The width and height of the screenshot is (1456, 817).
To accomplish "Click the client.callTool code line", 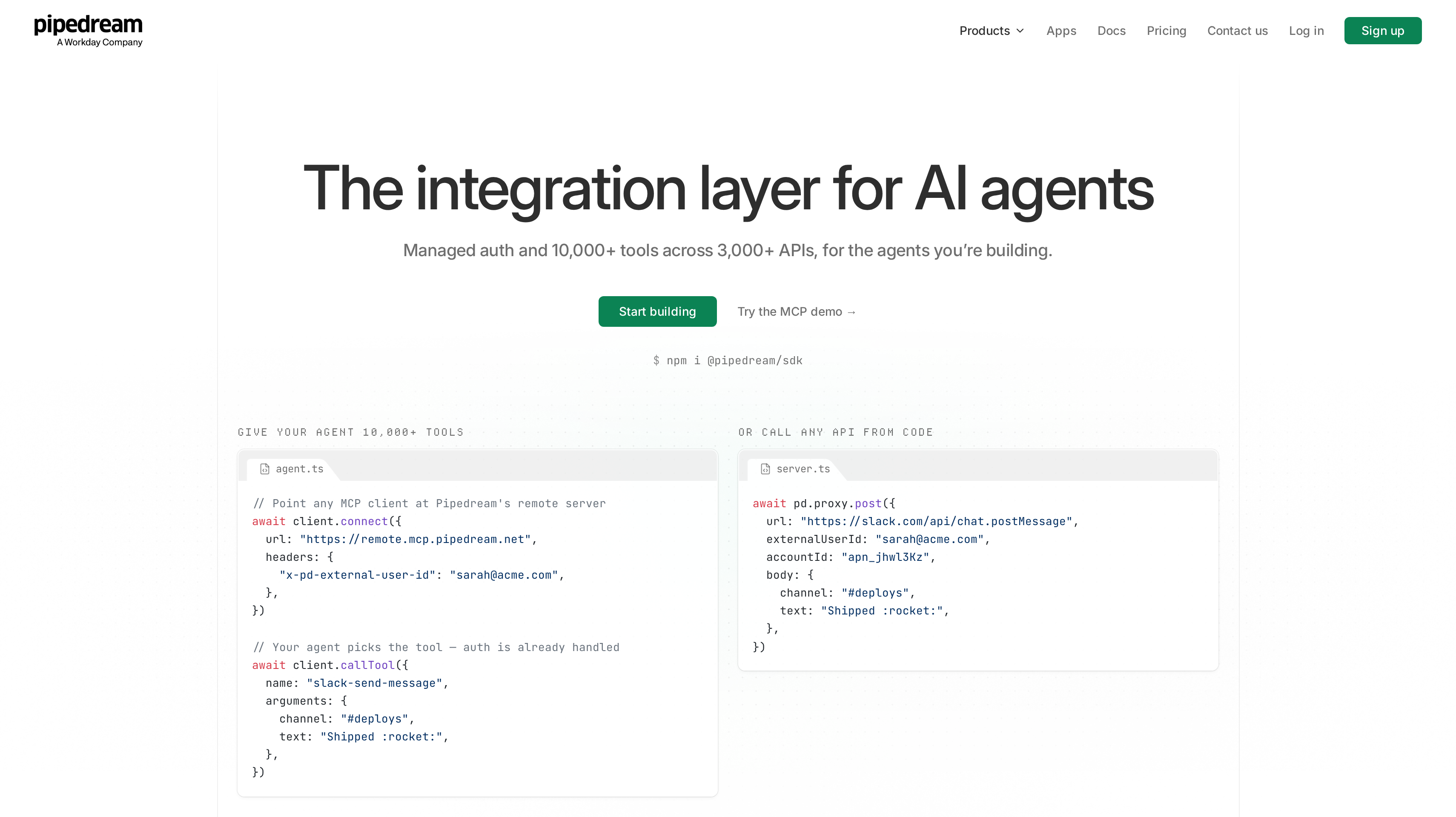I will click(330, 665).
